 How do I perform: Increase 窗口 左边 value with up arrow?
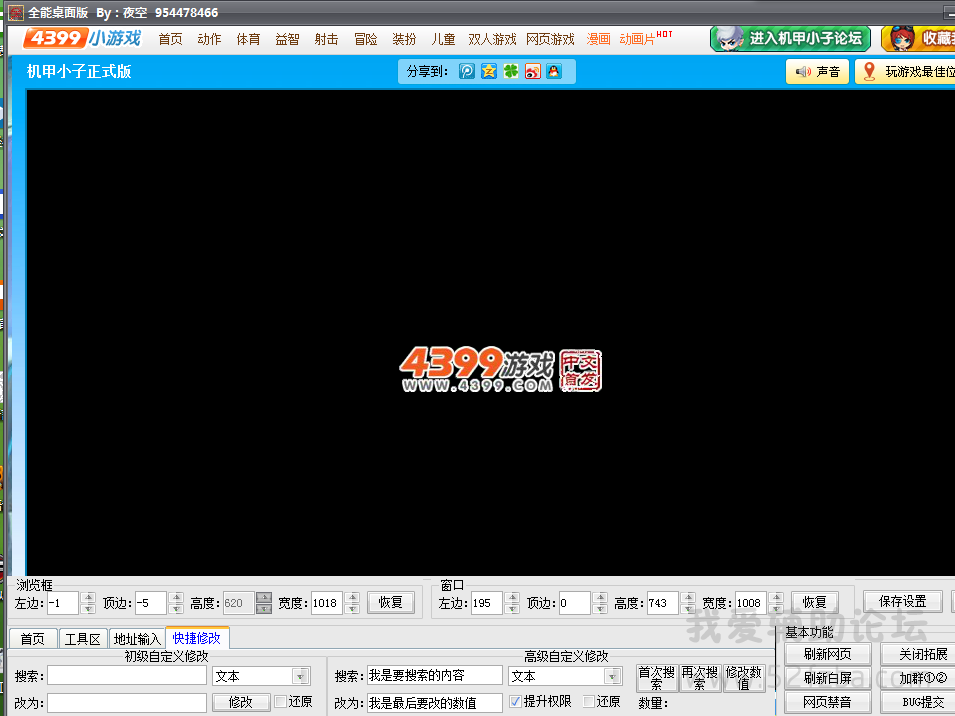coord(512,597)
